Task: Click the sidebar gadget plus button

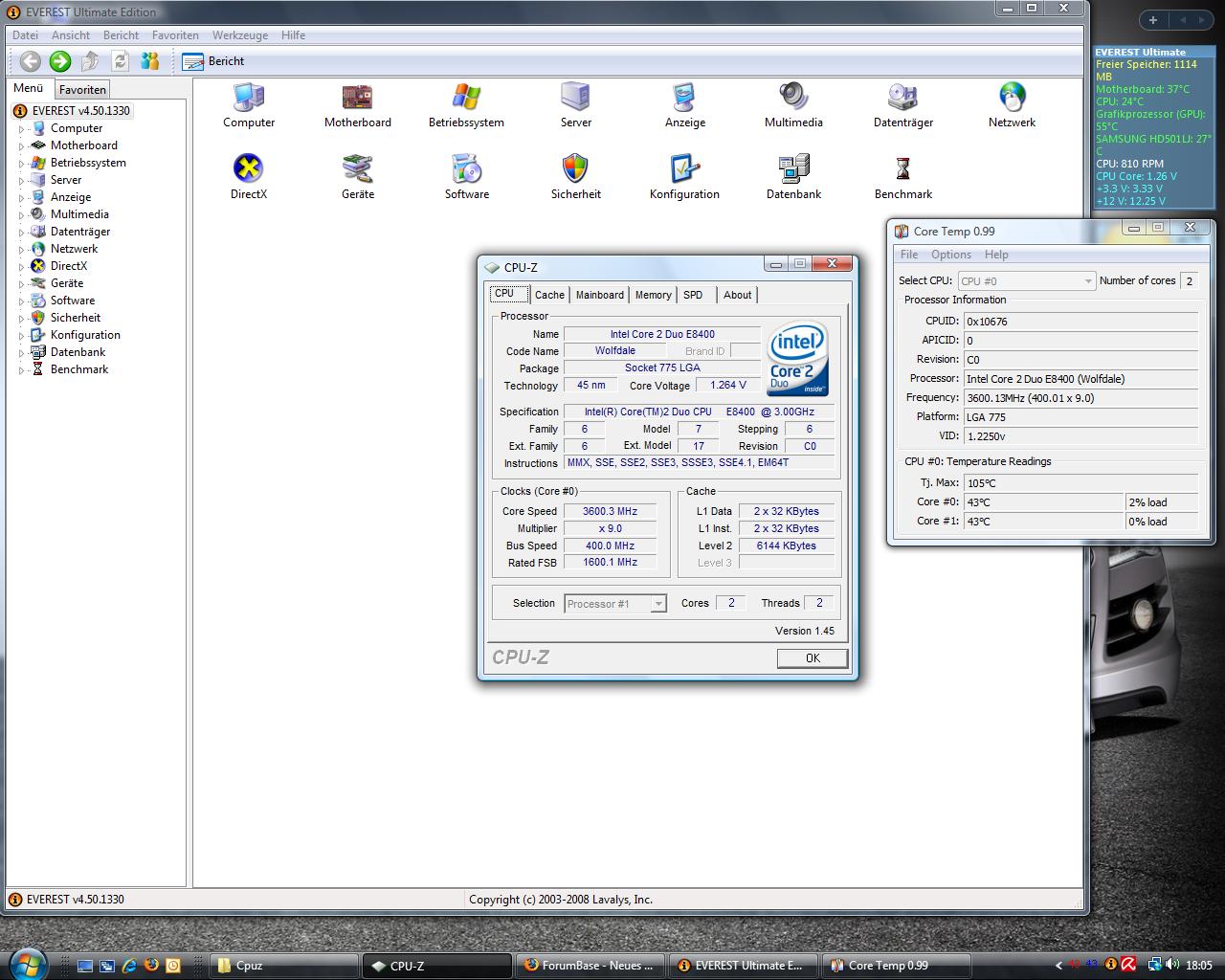Action: [x=1153, y=19]
